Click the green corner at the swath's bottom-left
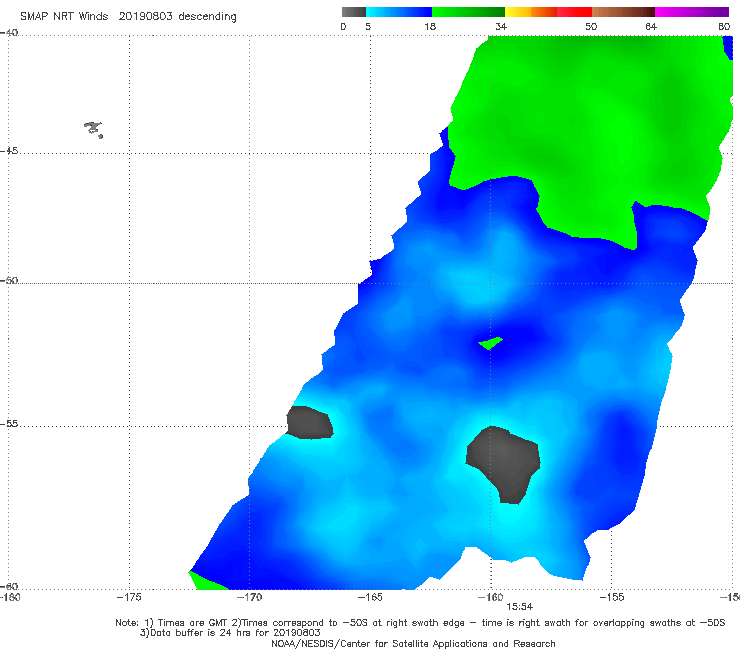The width and height of the screenshot is (740, 650). coord(207,581)
